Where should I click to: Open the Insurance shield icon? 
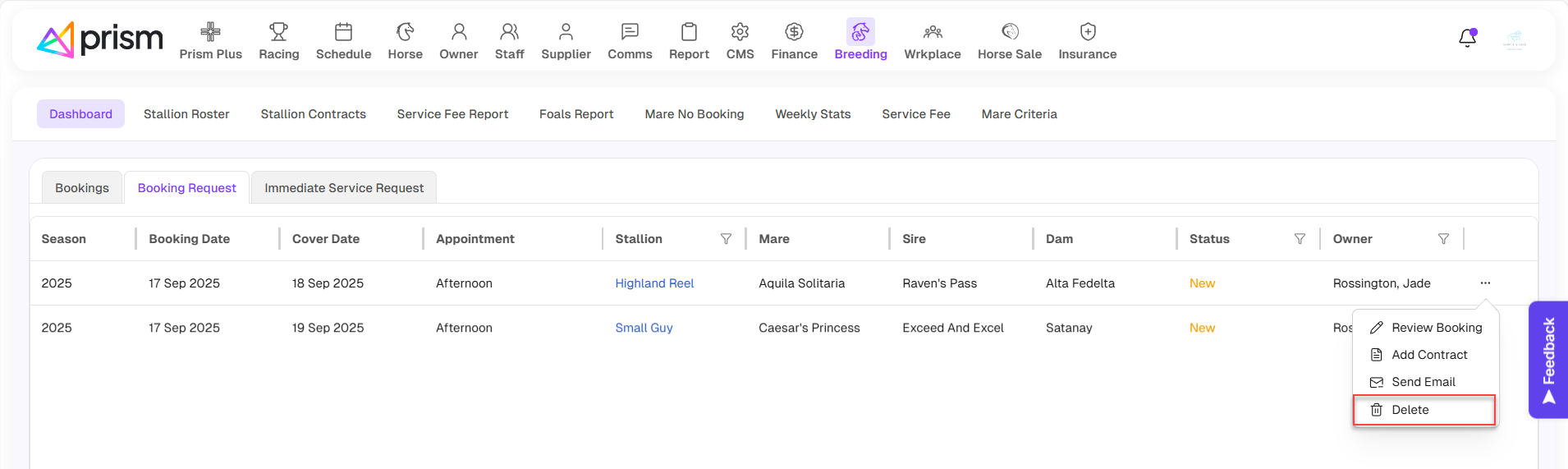pos(1087,32)
